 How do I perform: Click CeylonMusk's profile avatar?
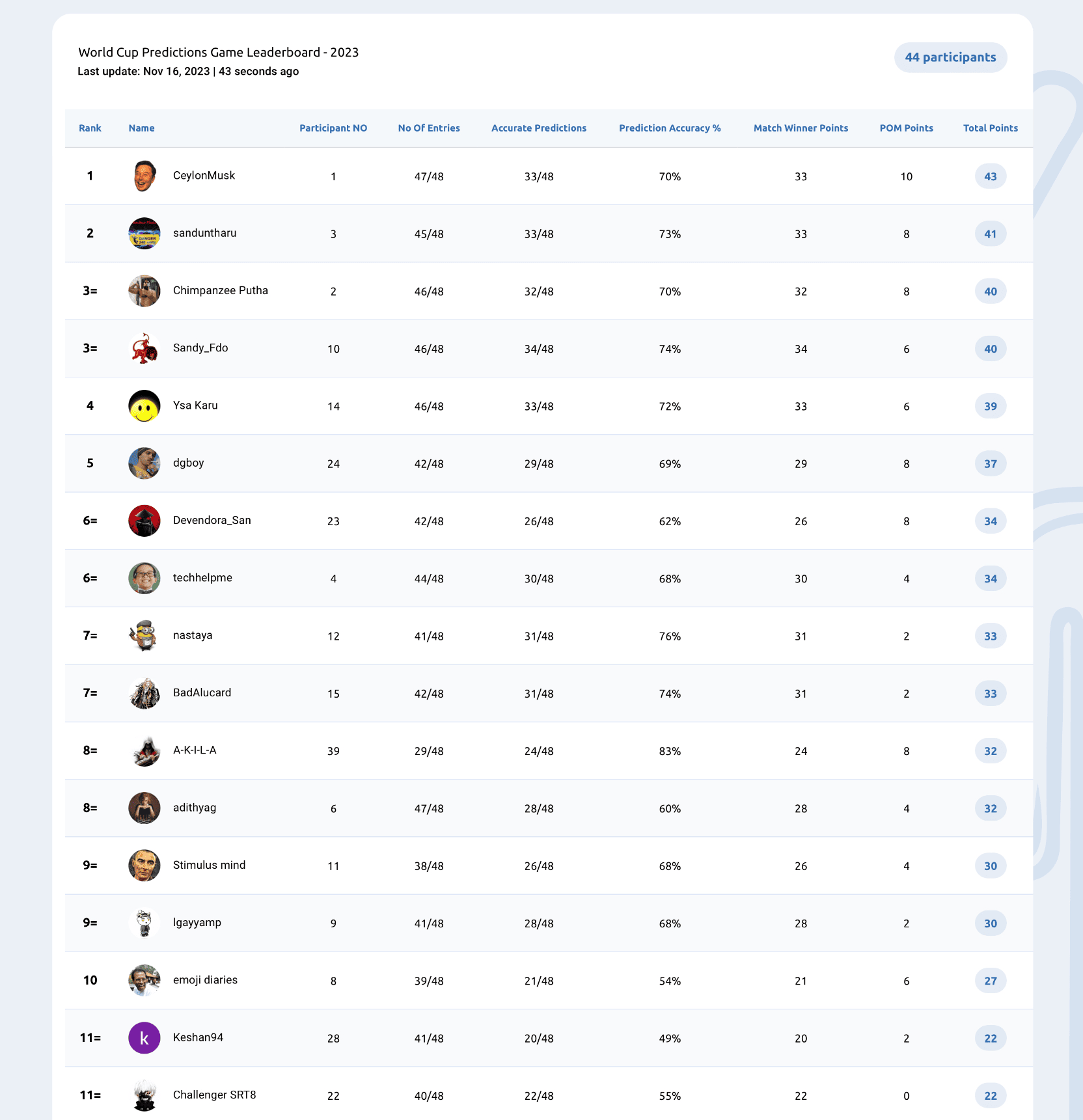point(144,176)
